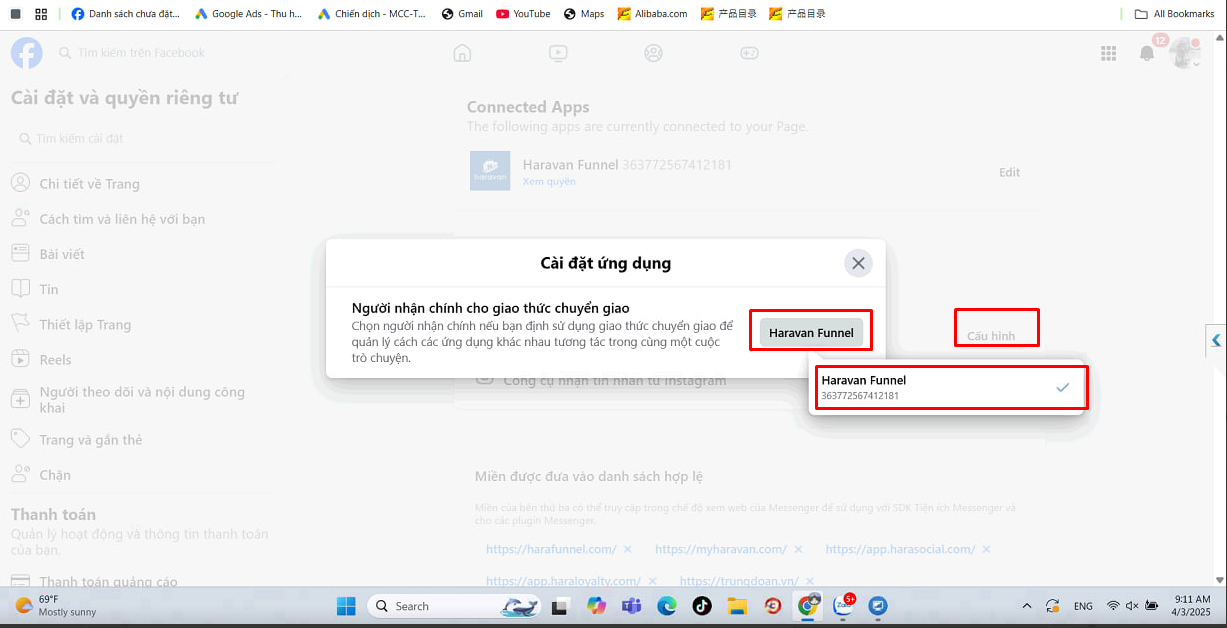Open TikTok from taskbar

coord(701,606)
